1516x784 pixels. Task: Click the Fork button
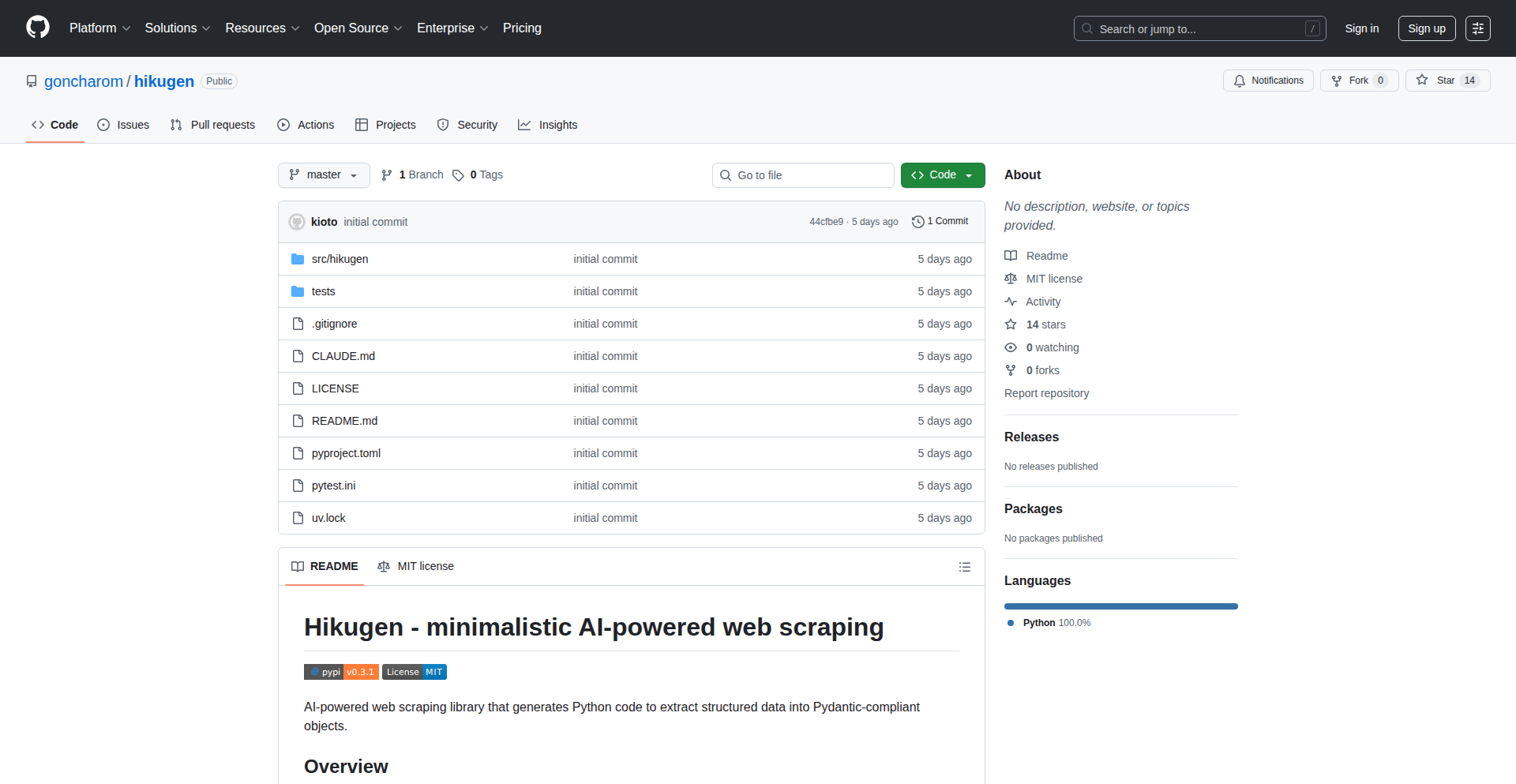pyautogui.click(x=1359, y=80)
